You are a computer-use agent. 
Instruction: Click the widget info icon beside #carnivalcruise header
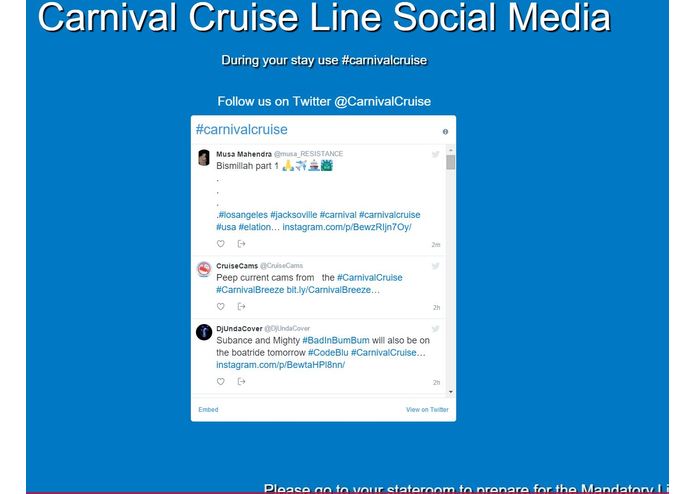click(445, 132)
